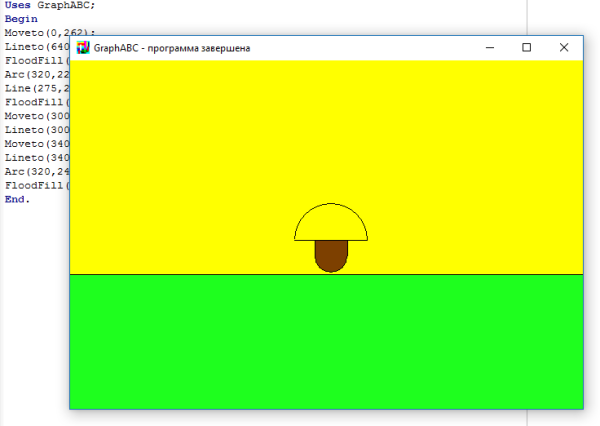Click the 'Begin' keyword in code
The image size is (600, 426).
click(21, 19)
